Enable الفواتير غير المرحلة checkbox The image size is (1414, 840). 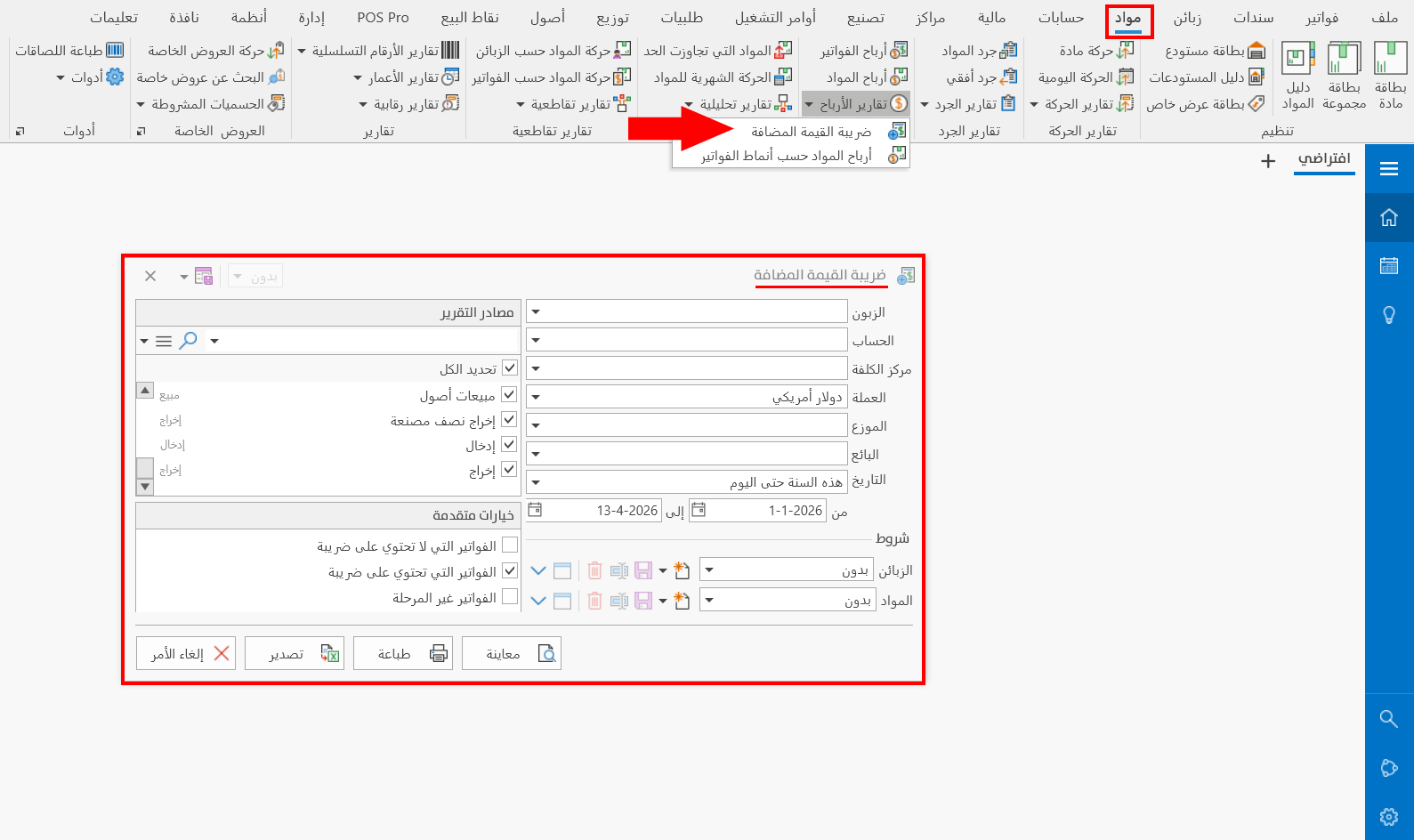[510, 596]
